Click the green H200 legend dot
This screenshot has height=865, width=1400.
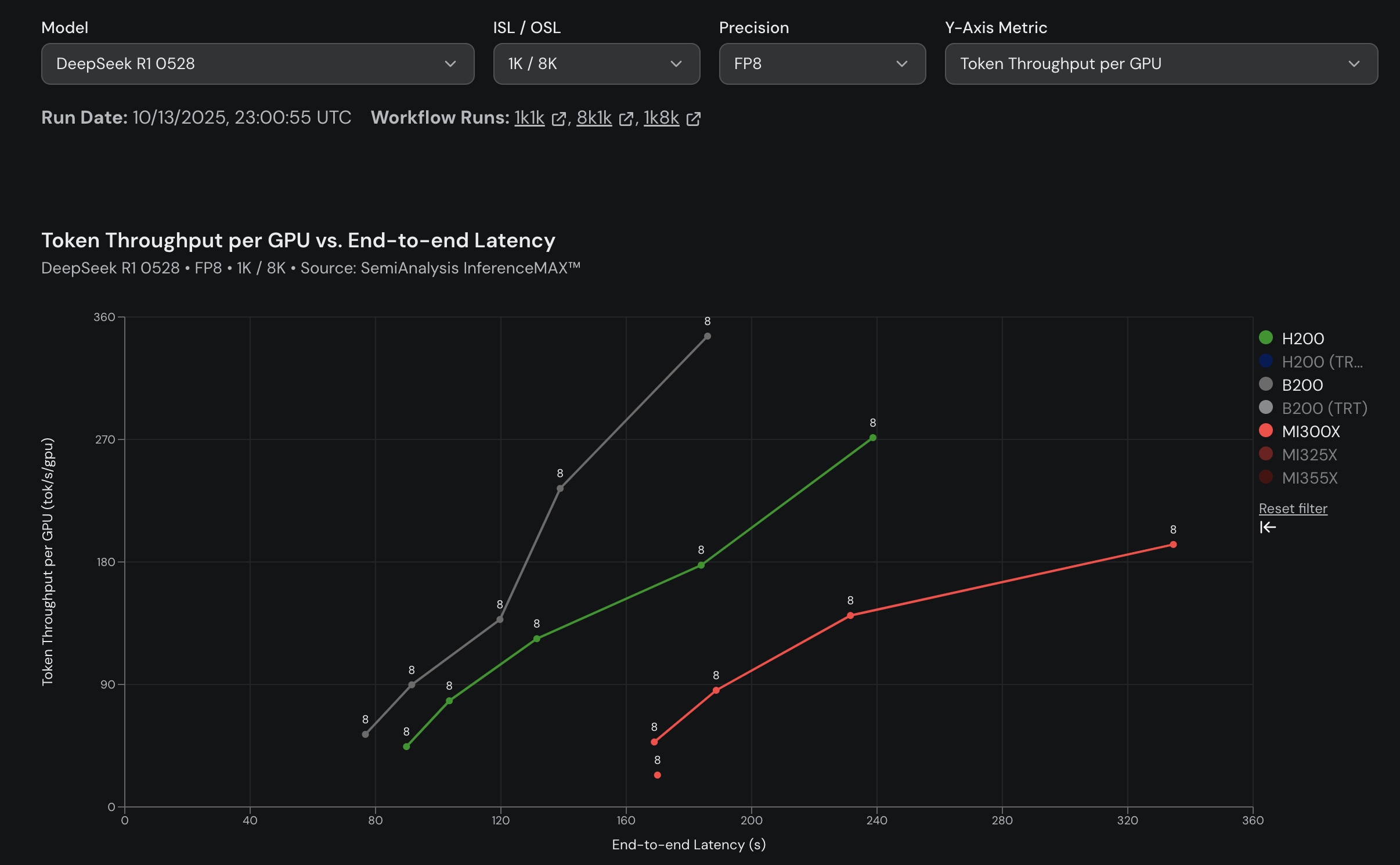click(x=1266, y=338)
